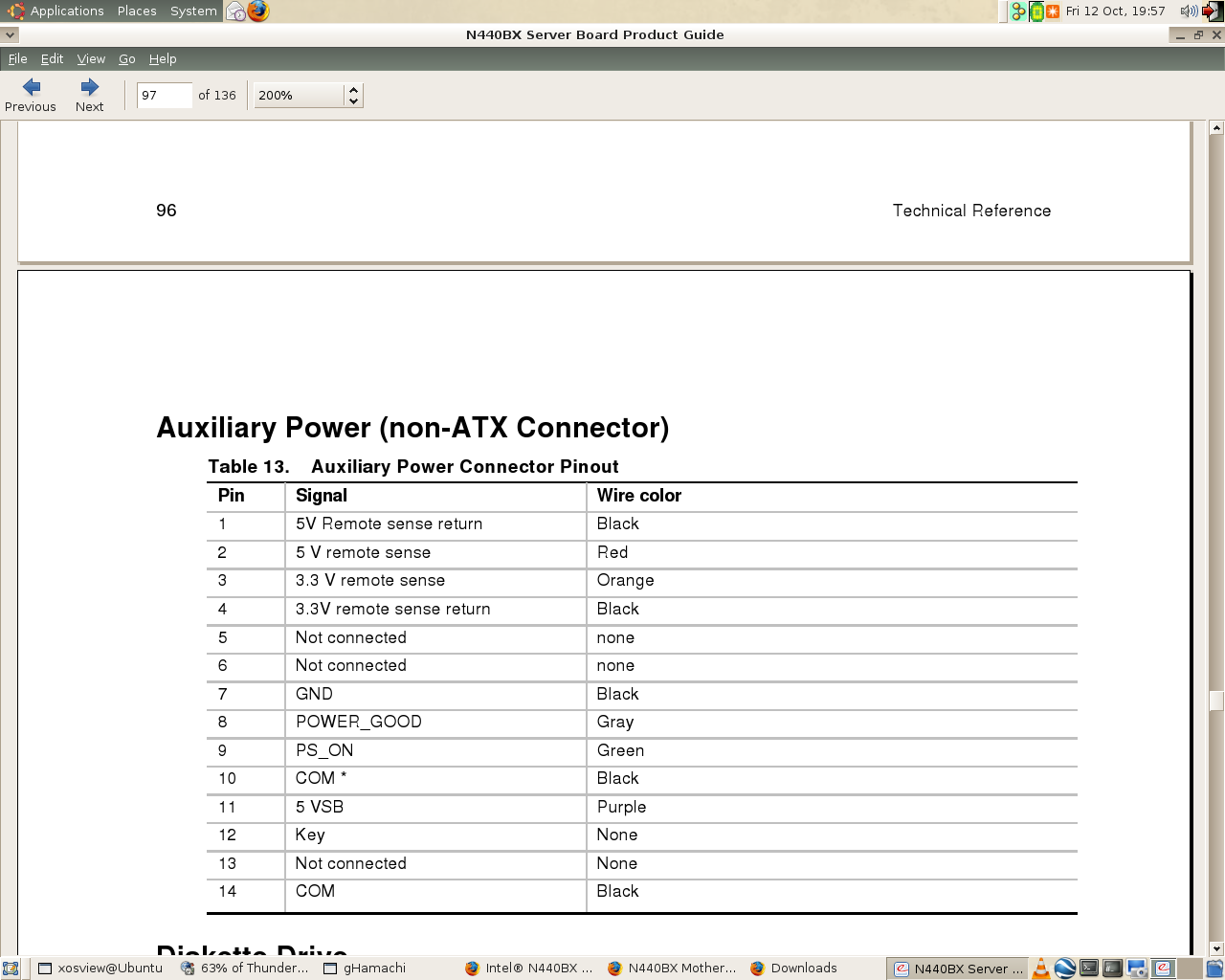Click the 'Signal' column header

pos(322,496)
